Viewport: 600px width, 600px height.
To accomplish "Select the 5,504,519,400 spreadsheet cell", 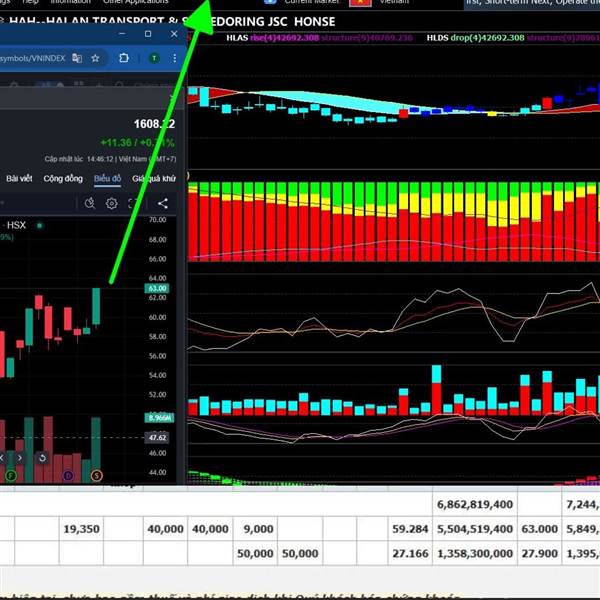I will click(474, 529).
